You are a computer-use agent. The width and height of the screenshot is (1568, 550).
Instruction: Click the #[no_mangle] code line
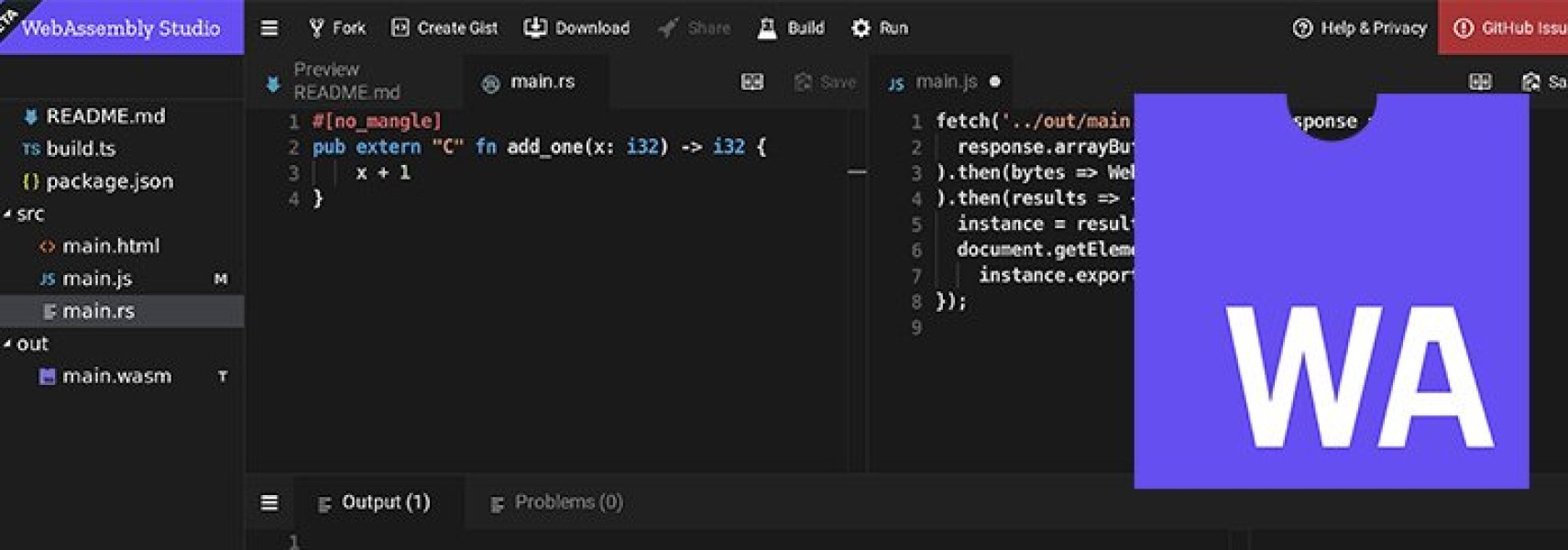377,121
